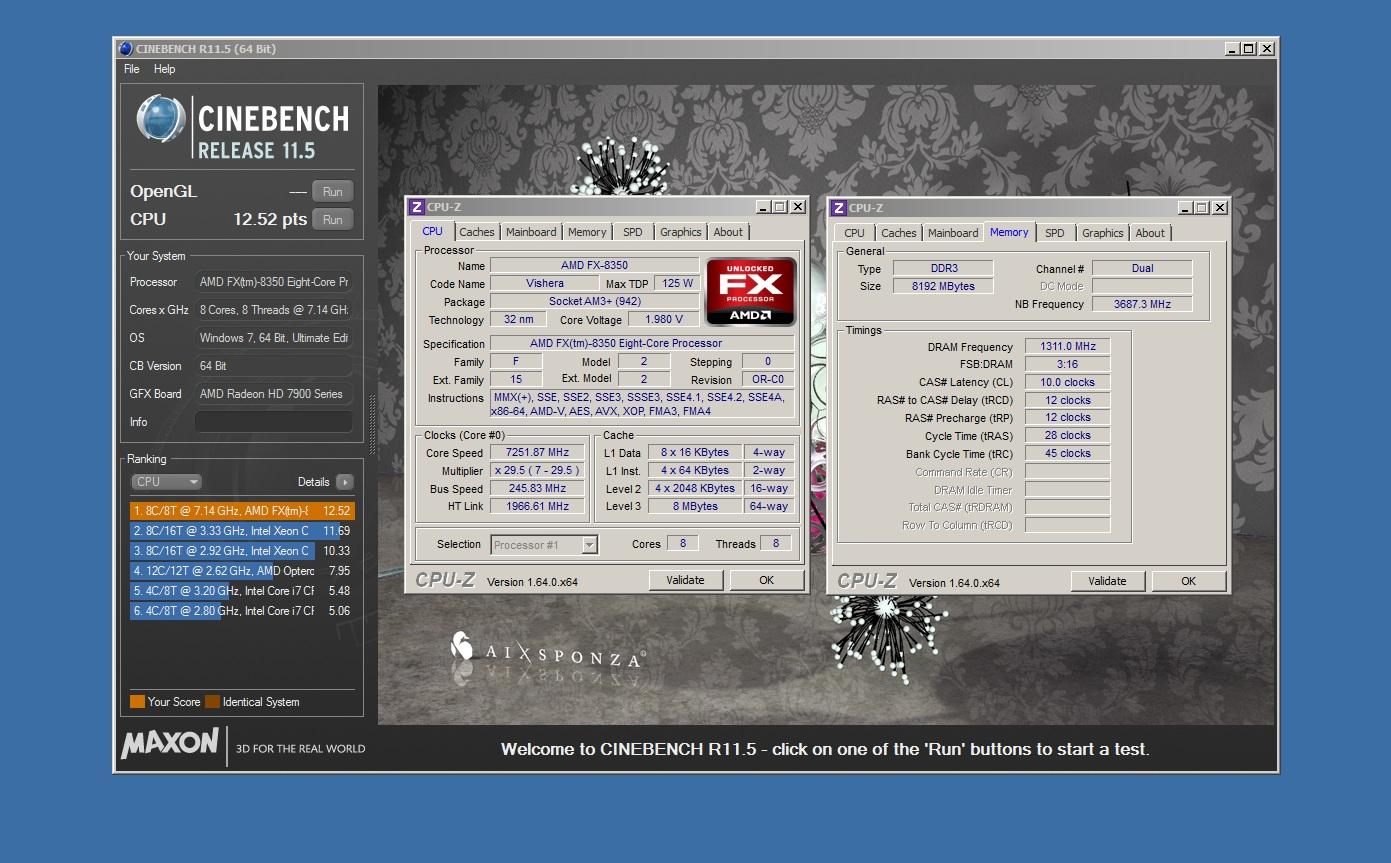Switch to About tab in right CPU-Z

[1150, 233]
